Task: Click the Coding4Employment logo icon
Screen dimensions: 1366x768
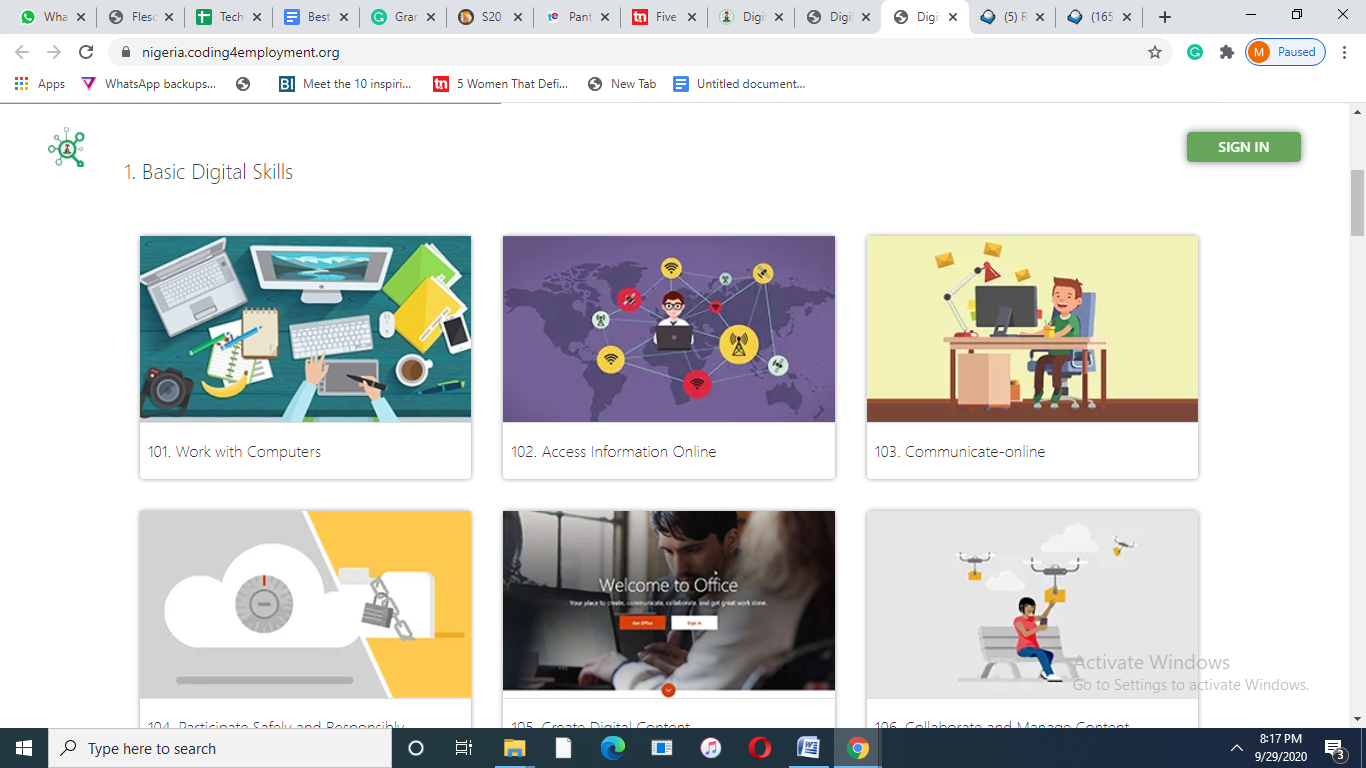Action: [x=67, y=148]
